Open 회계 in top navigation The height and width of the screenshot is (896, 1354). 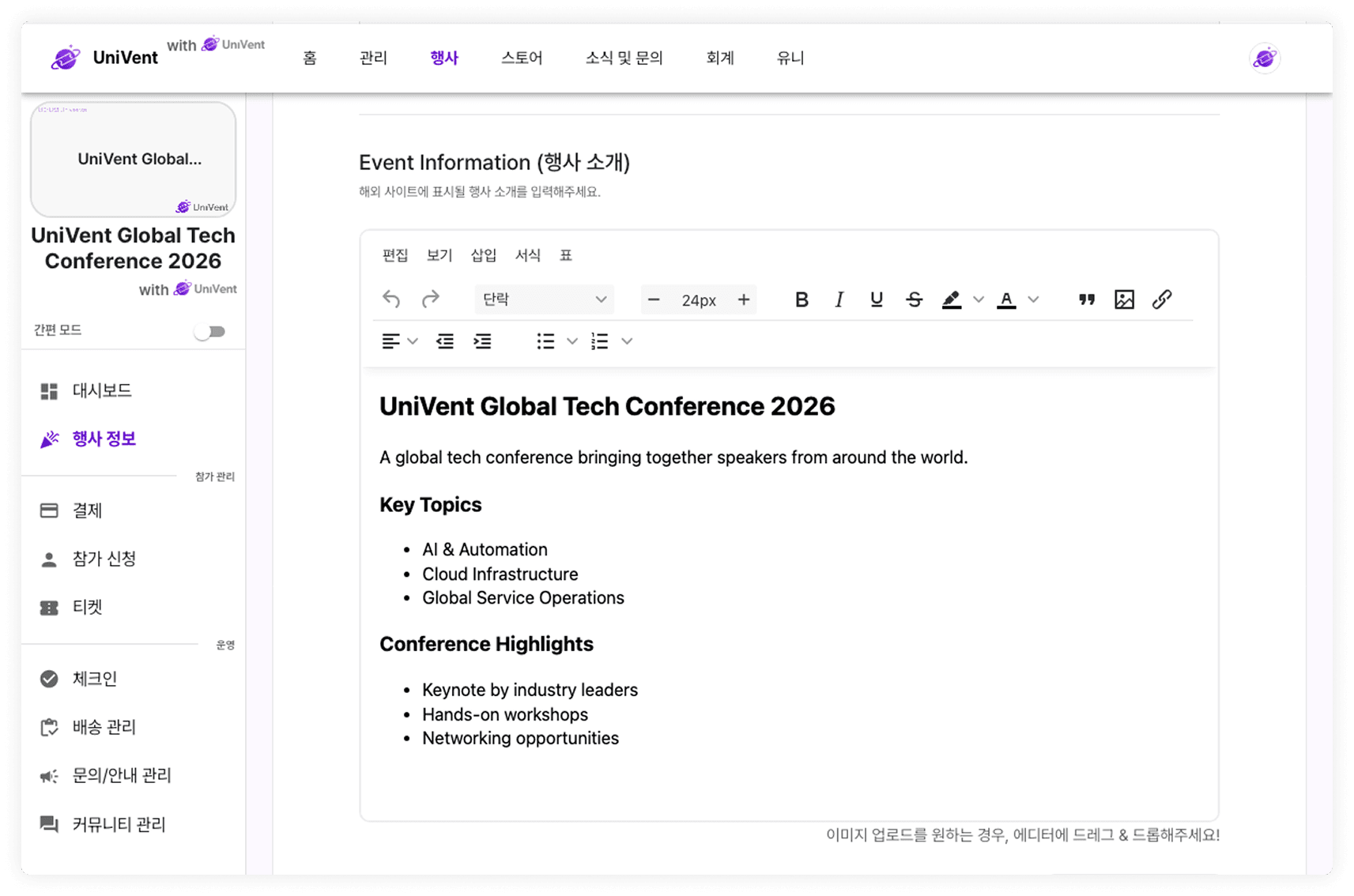coord(720,58)
